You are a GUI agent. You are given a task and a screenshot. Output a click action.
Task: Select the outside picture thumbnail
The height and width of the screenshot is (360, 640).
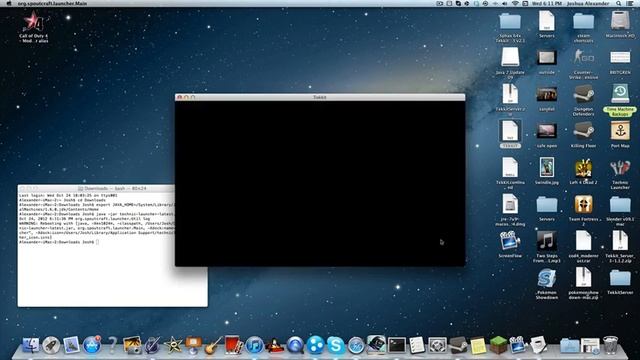[547, 61]
